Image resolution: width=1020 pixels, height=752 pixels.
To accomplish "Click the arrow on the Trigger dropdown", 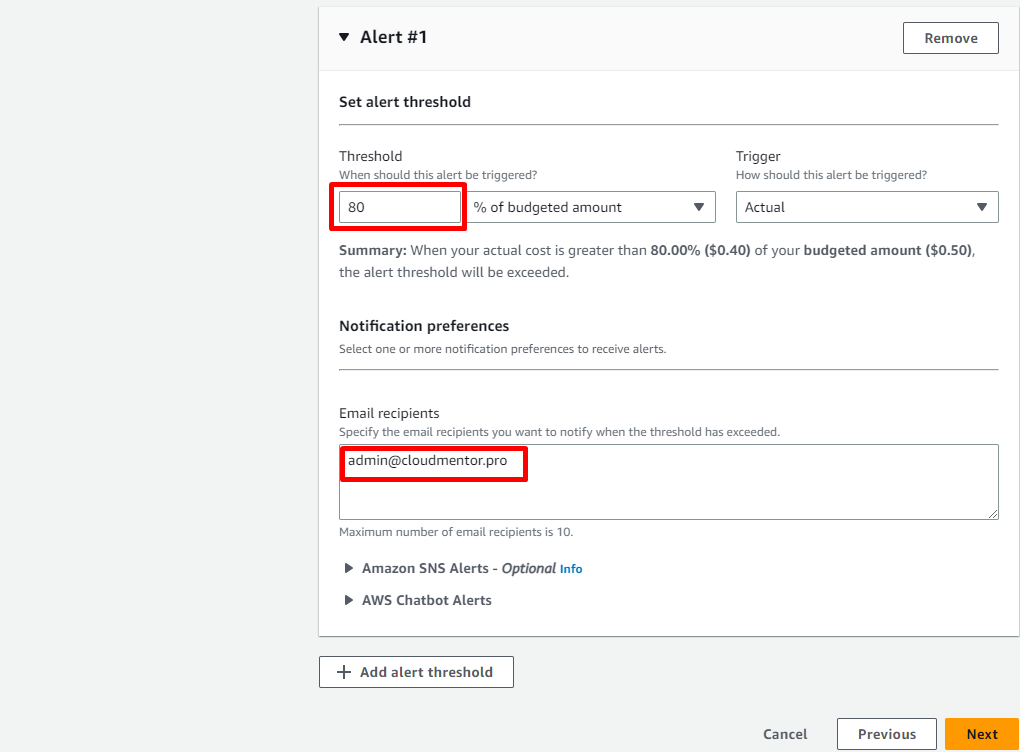I will [x=982, y=207].
